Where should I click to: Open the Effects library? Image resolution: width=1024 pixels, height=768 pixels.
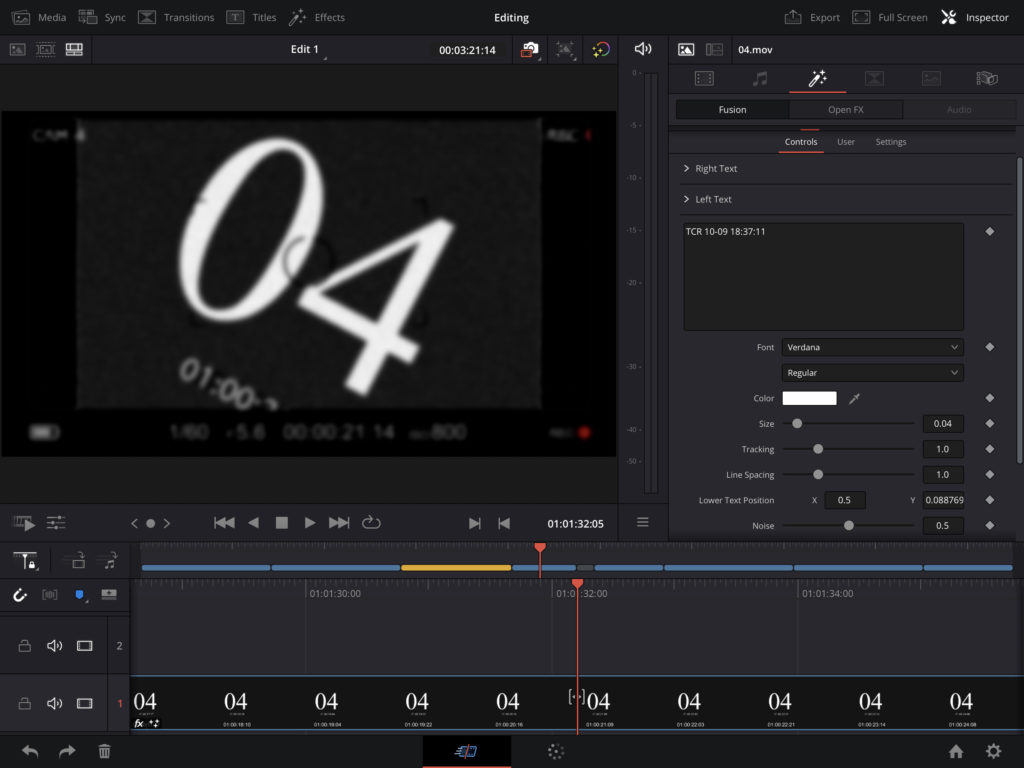click(x=317, y=18)
